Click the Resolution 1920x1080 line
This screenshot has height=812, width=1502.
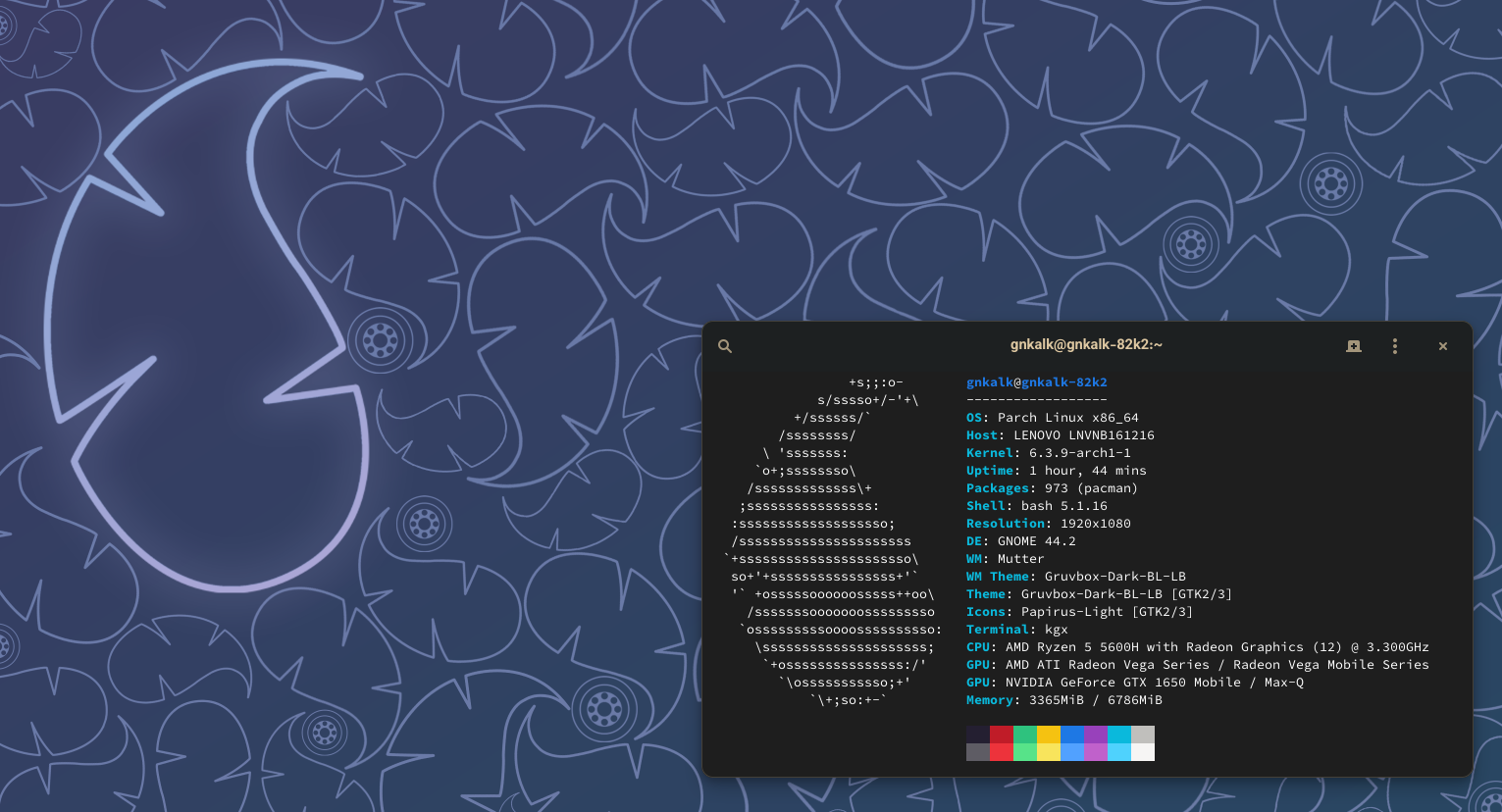click(x=1048, y=524)
